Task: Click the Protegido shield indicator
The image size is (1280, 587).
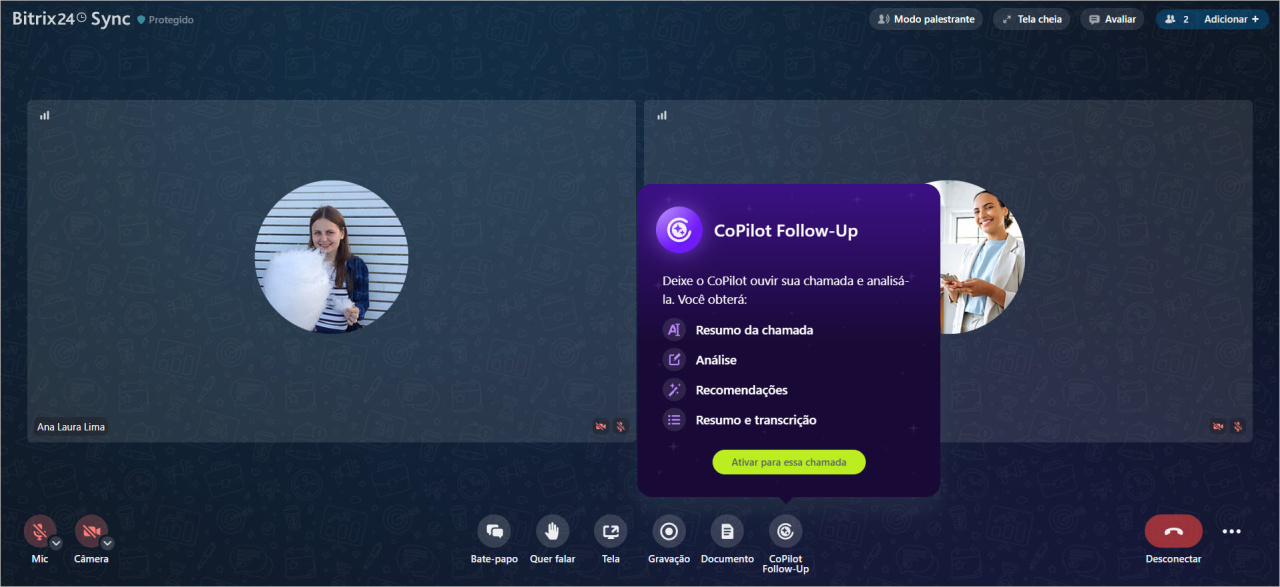Action: click(x=166, y=20)
